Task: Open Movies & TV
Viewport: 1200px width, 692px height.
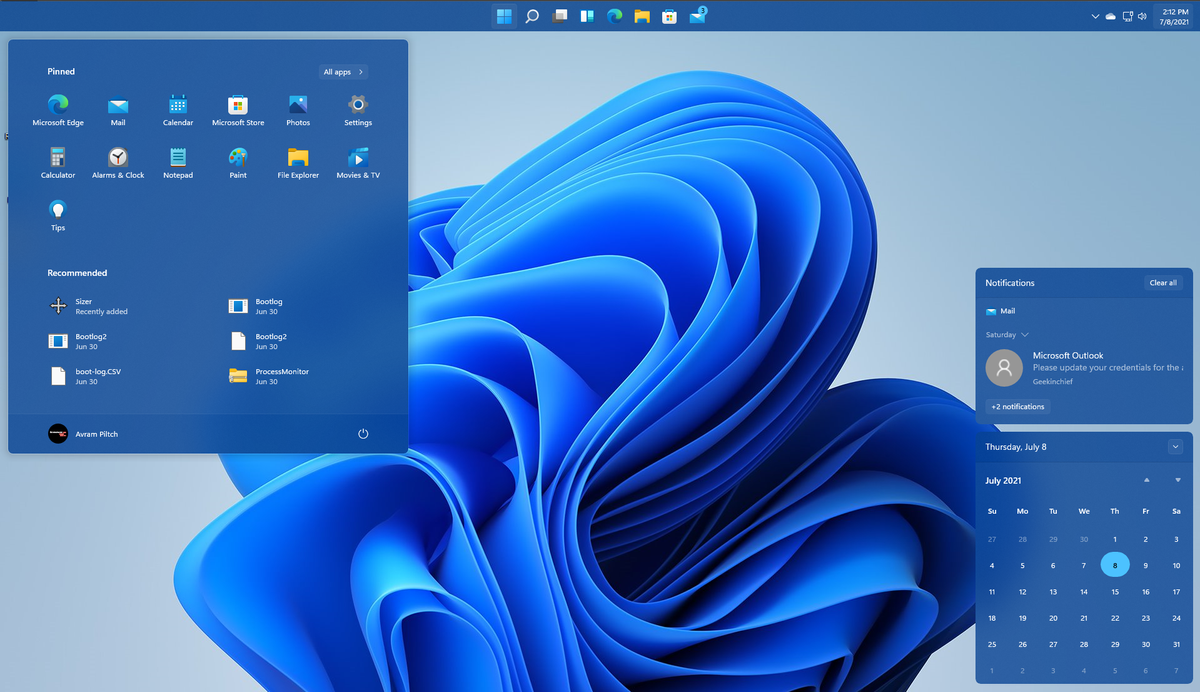Action: click(x=357, y=156)
